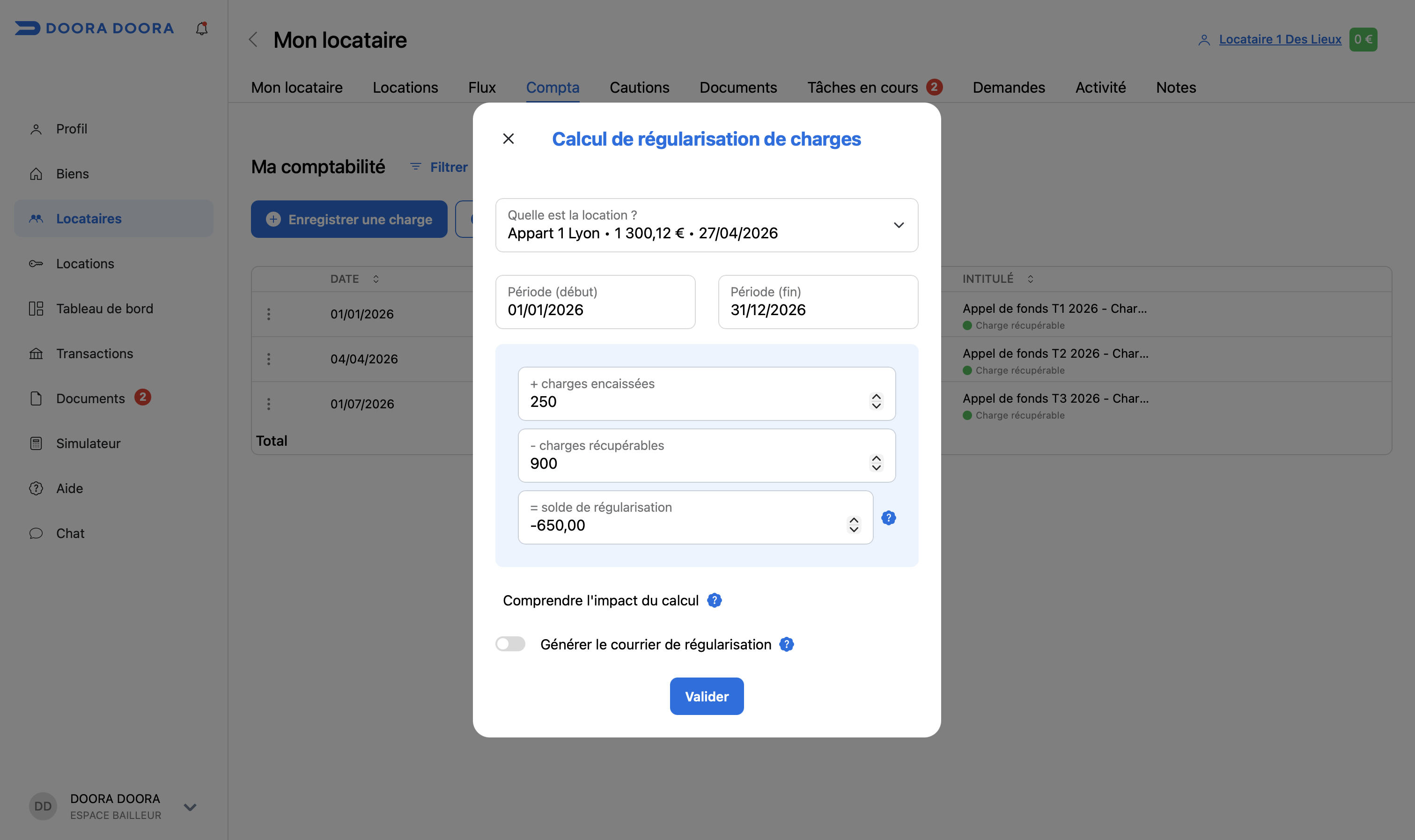1415x840 pixels.
Task: Switch to Mon locataire tab
Action: [x=296, y=88]
